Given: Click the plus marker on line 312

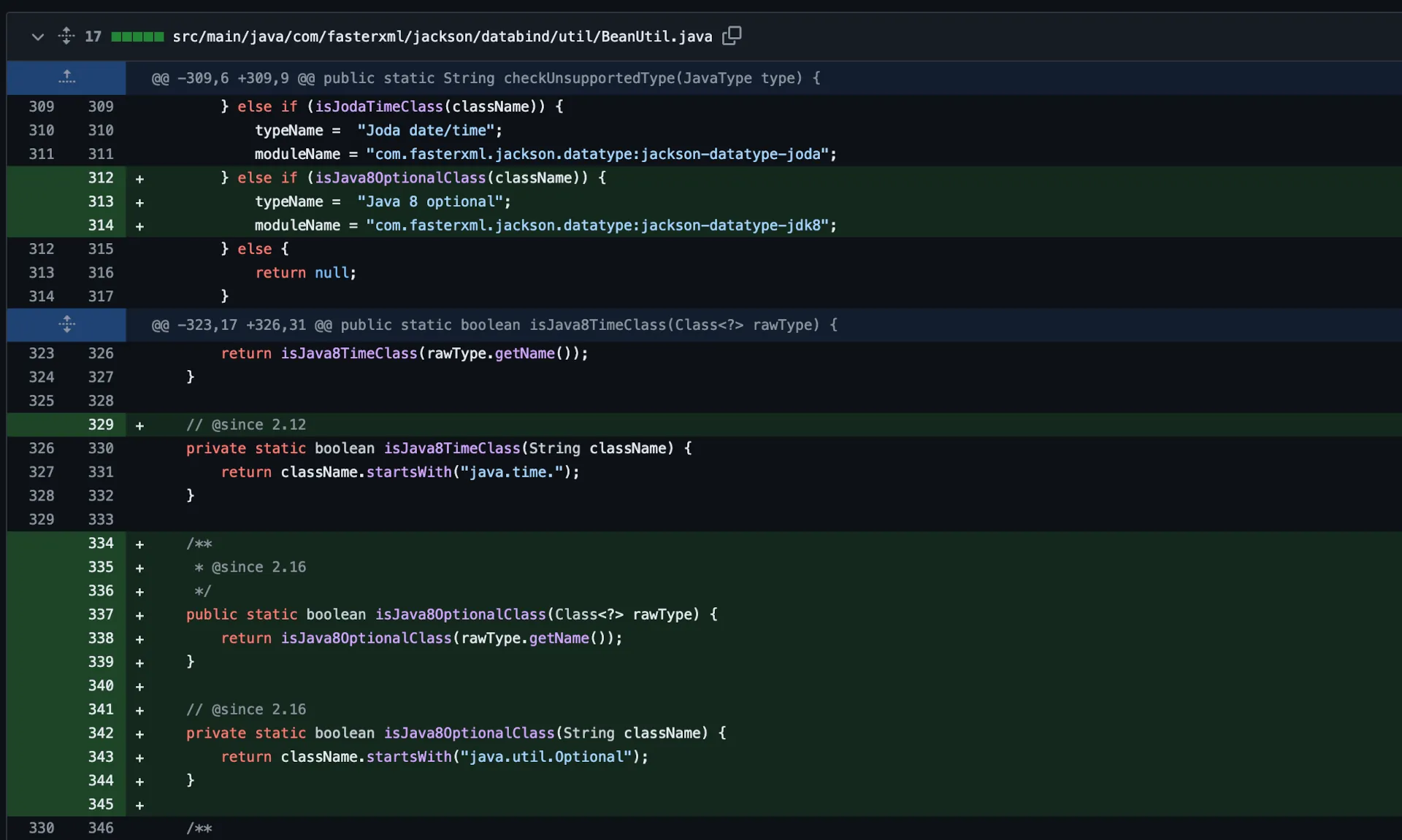Looking at the screenshot, I should tap(139, 179).
